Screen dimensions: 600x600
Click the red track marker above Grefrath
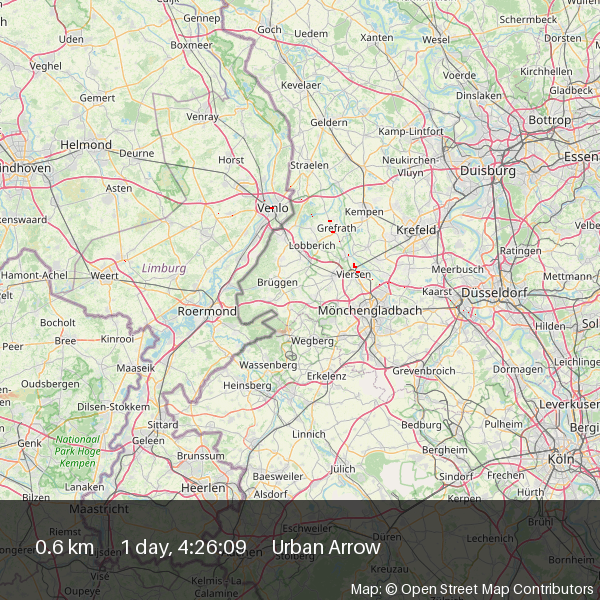pos(329,219)
